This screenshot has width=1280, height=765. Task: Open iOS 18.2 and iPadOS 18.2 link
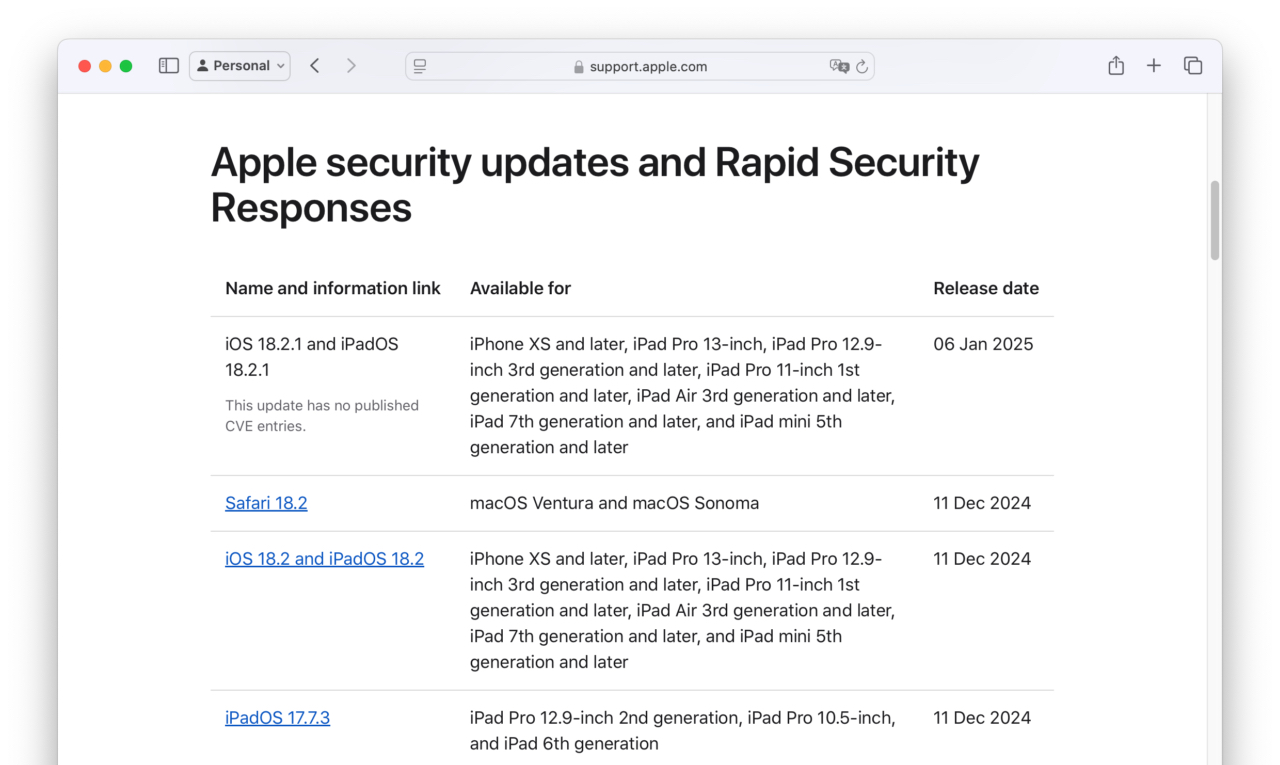(x=324, y=559)
